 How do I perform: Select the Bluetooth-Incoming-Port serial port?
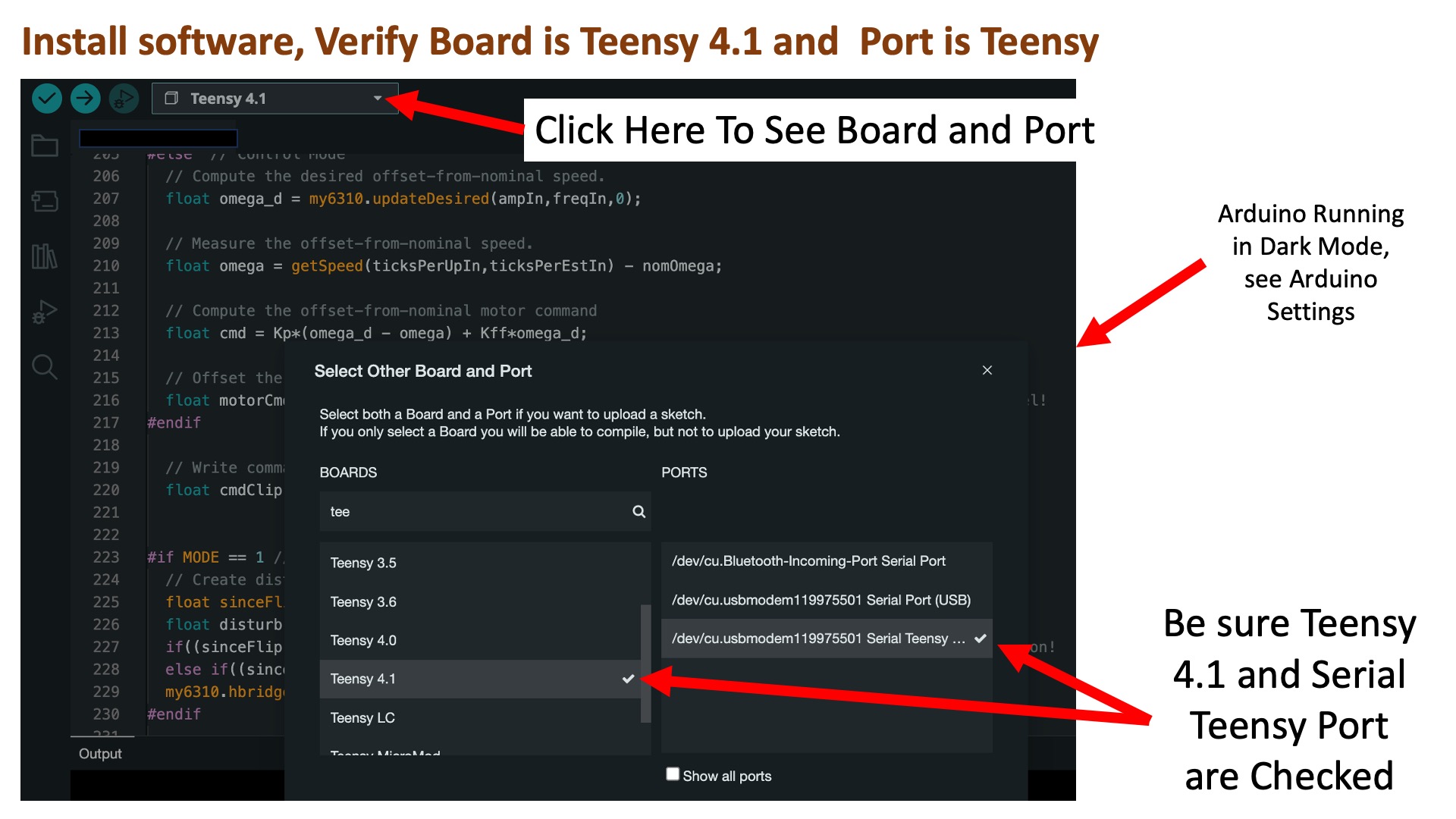809,561
